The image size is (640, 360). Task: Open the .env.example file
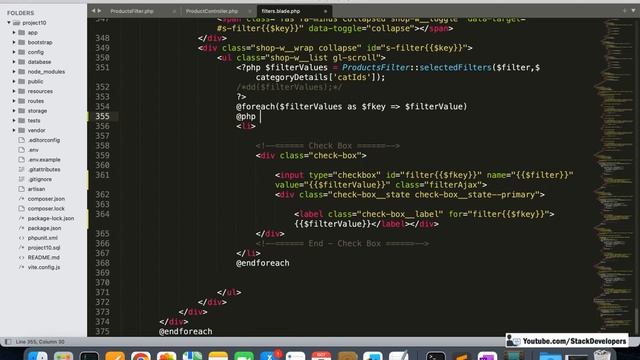tap(44, 160)
